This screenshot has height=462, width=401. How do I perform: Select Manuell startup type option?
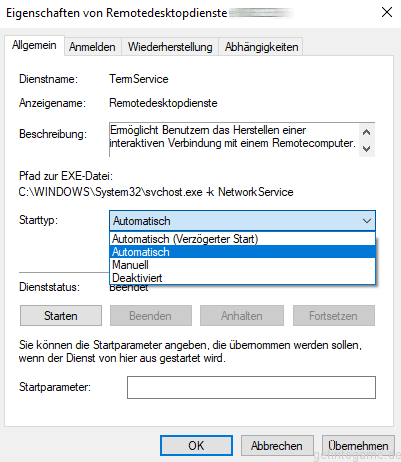[242, 265]
